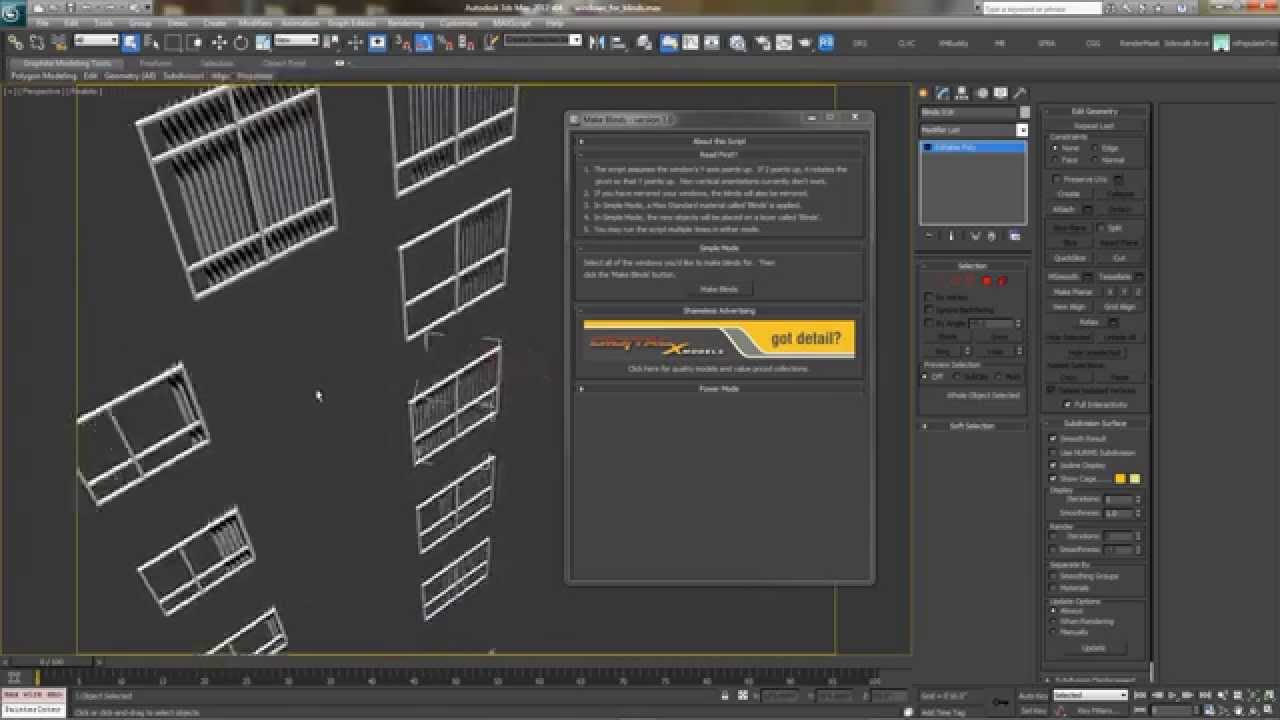
Task: Switch to the Object Paint ribbon tab
Action: [284, 63]
